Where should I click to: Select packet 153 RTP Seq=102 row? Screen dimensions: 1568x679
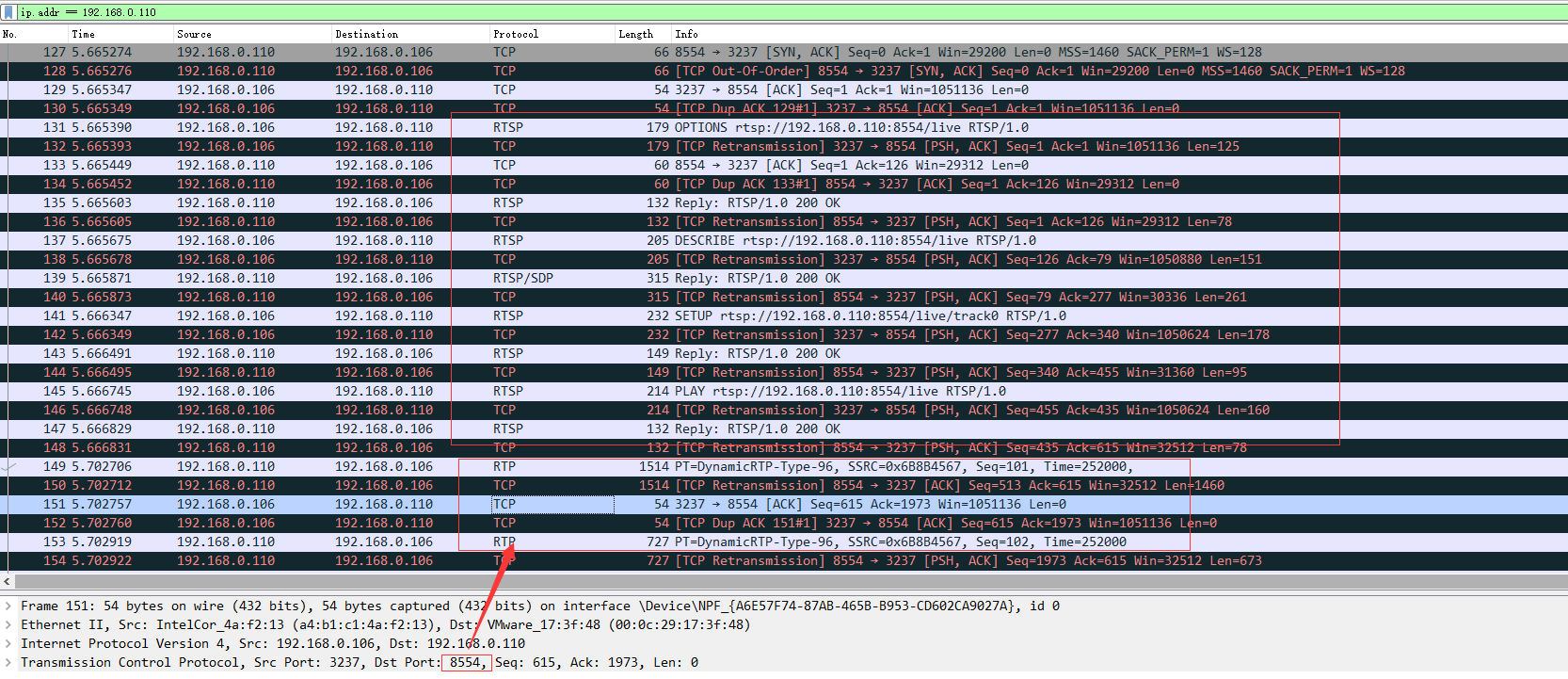click(x=784, y=542)
